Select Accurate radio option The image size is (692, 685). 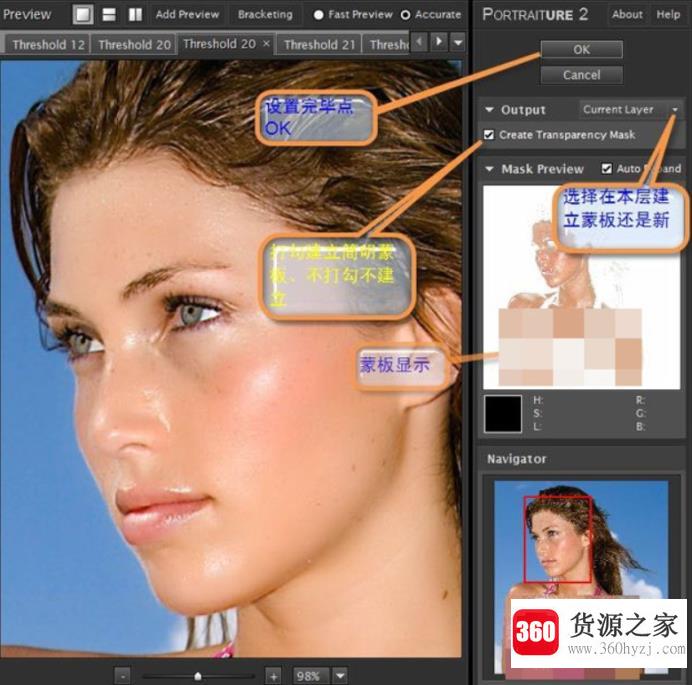pos(431,15)
